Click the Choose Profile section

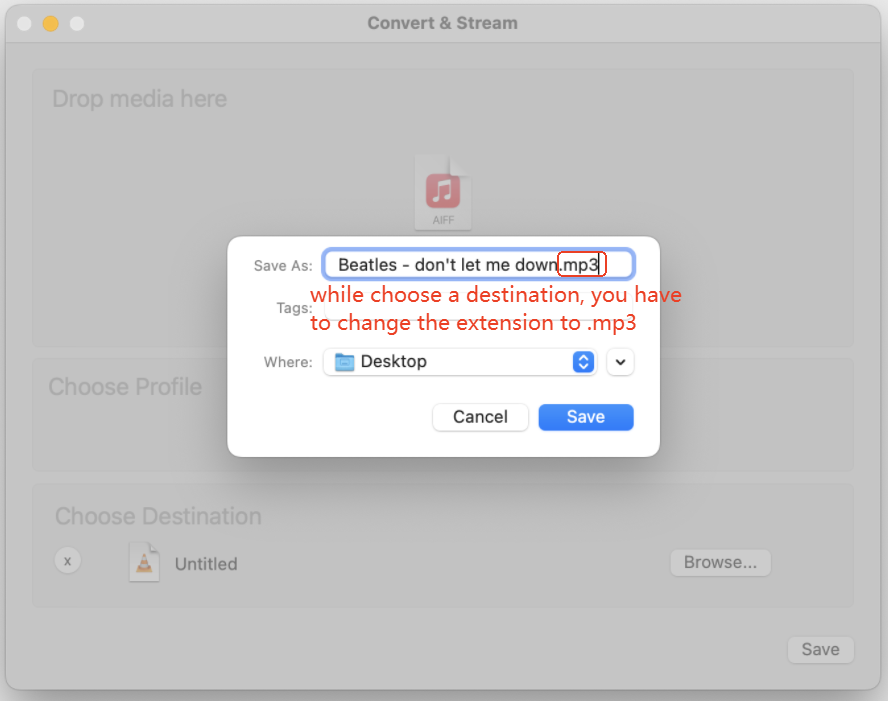pos(125,387)
